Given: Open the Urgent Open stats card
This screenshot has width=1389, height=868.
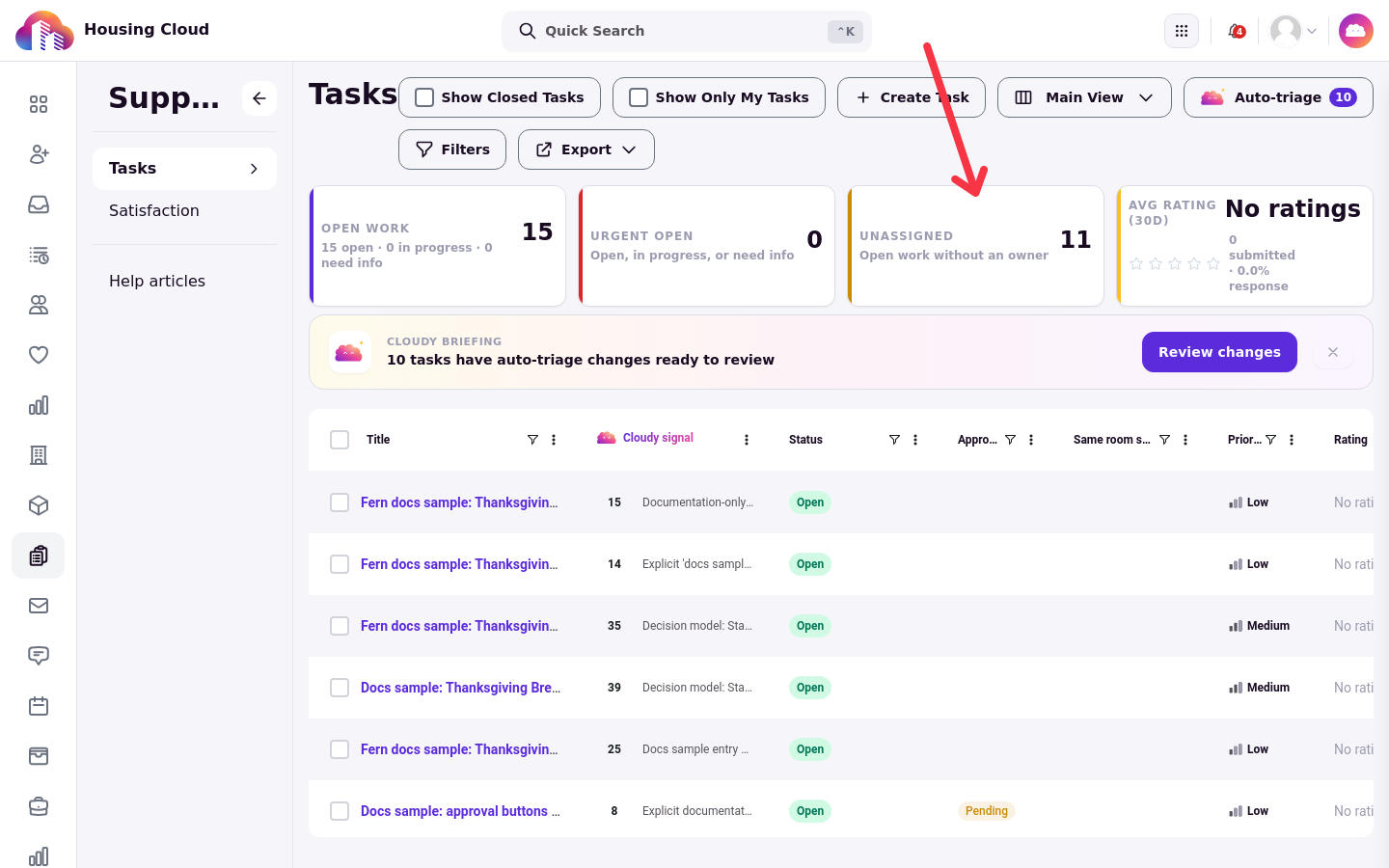Looking at the screenshot, I should (706, 246).
